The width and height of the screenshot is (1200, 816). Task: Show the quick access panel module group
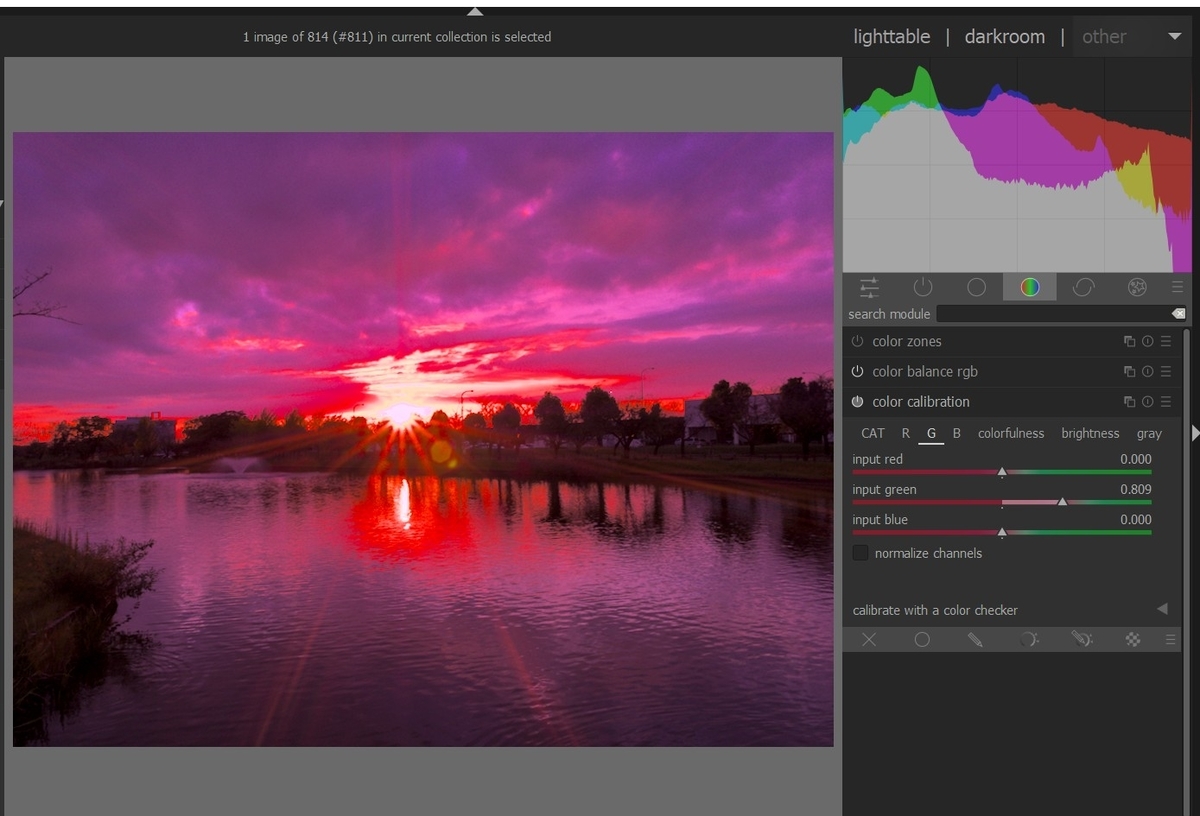tap(869, 288)
